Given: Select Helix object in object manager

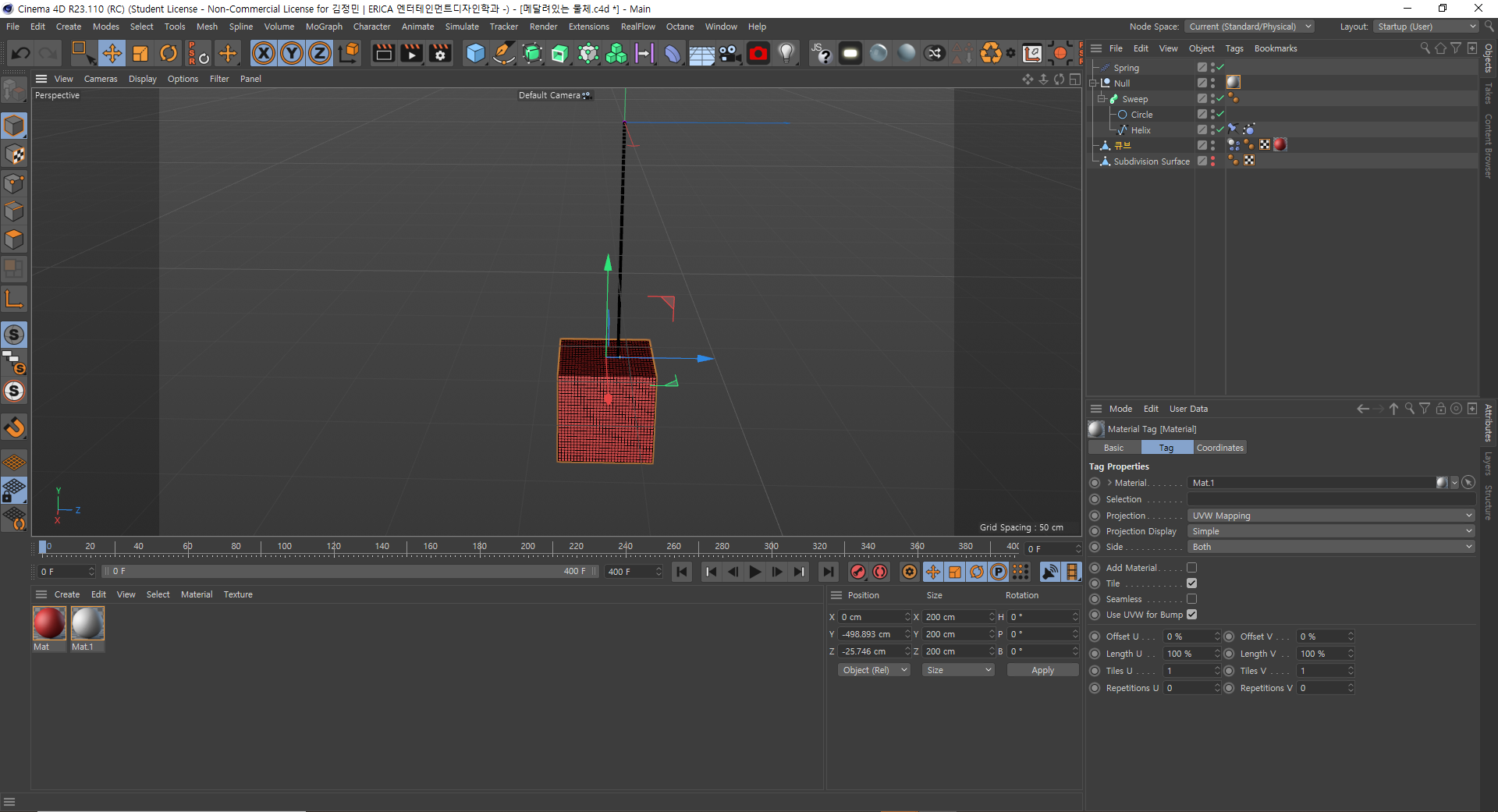Looking at the screenshot, I should pos(1141,130).
